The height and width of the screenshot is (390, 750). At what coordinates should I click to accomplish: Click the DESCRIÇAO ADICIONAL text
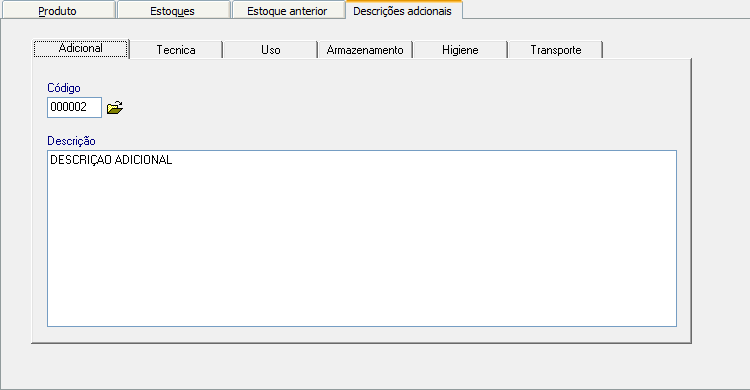click(x=111, y=160)
